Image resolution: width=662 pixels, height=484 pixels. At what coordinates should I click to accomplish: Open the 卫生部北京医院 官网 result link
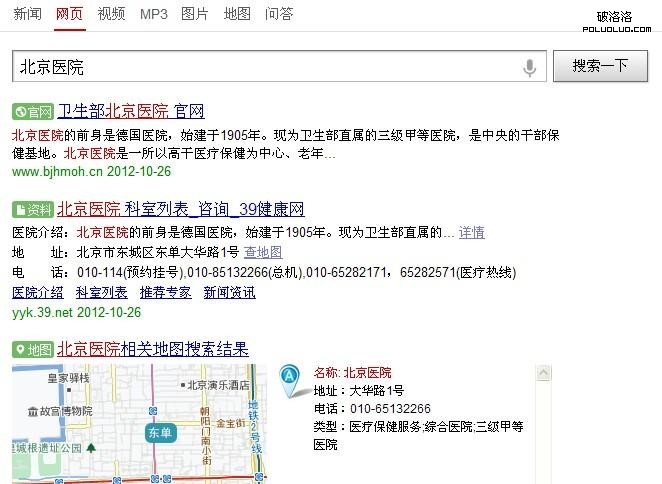tap(131, 110)
